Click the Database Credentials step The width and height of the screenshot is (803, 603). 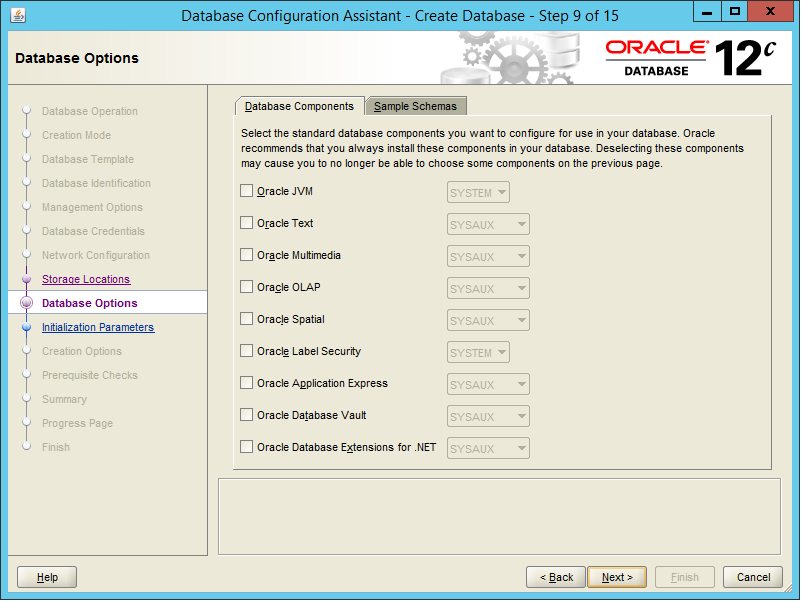coord(93,232)
